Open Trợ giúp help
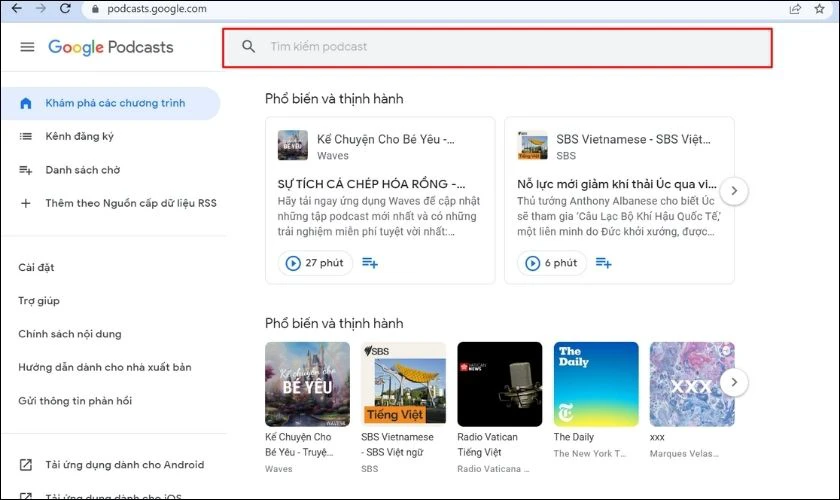Viewport: 840px width, 500px height. (39, 301)
